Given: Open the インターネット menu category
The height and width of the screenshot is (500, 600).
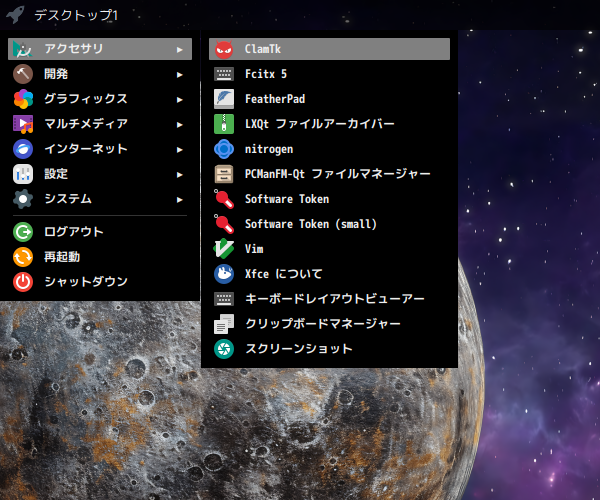Looking at the screenshot, I should tap(100, 149).
